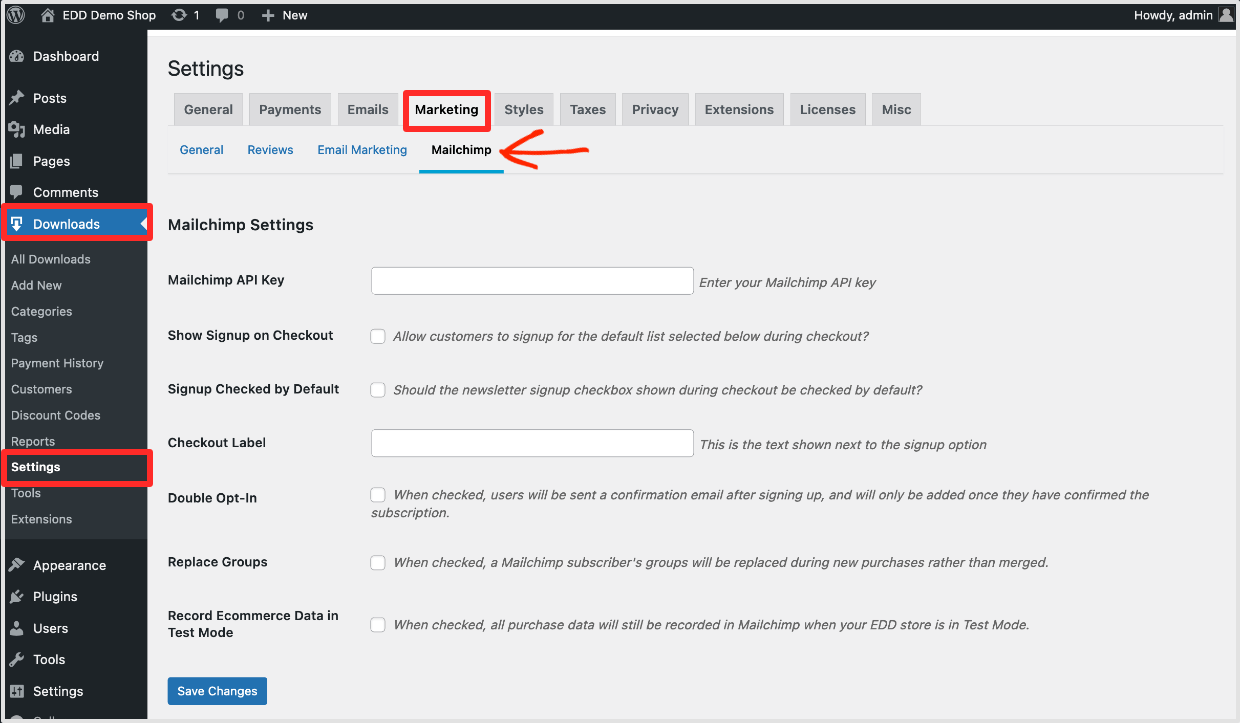Open the Taxes settings tab

click(588, 110)
